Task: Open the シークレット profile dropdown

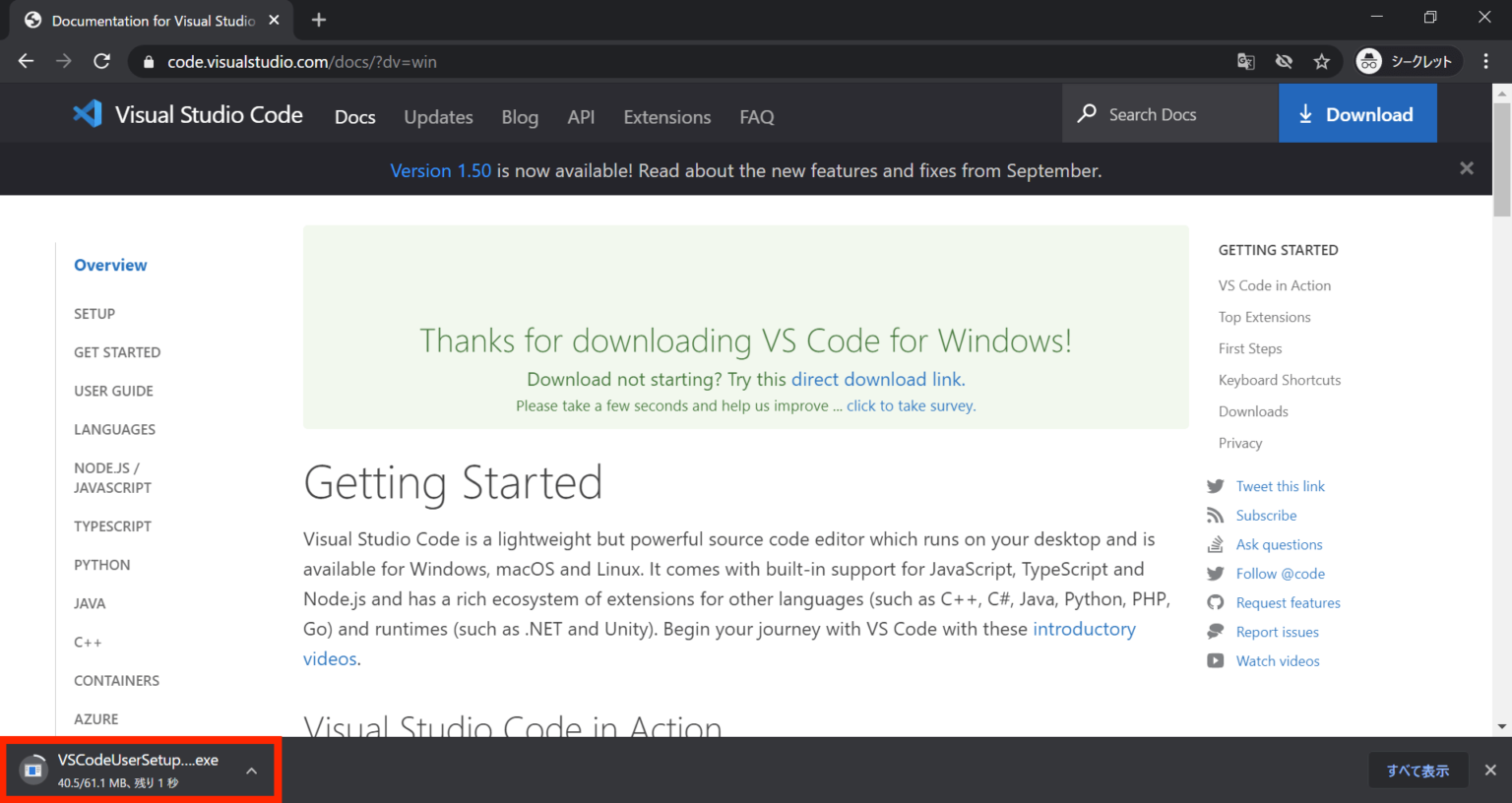Action: click(x=1406, y=61)
